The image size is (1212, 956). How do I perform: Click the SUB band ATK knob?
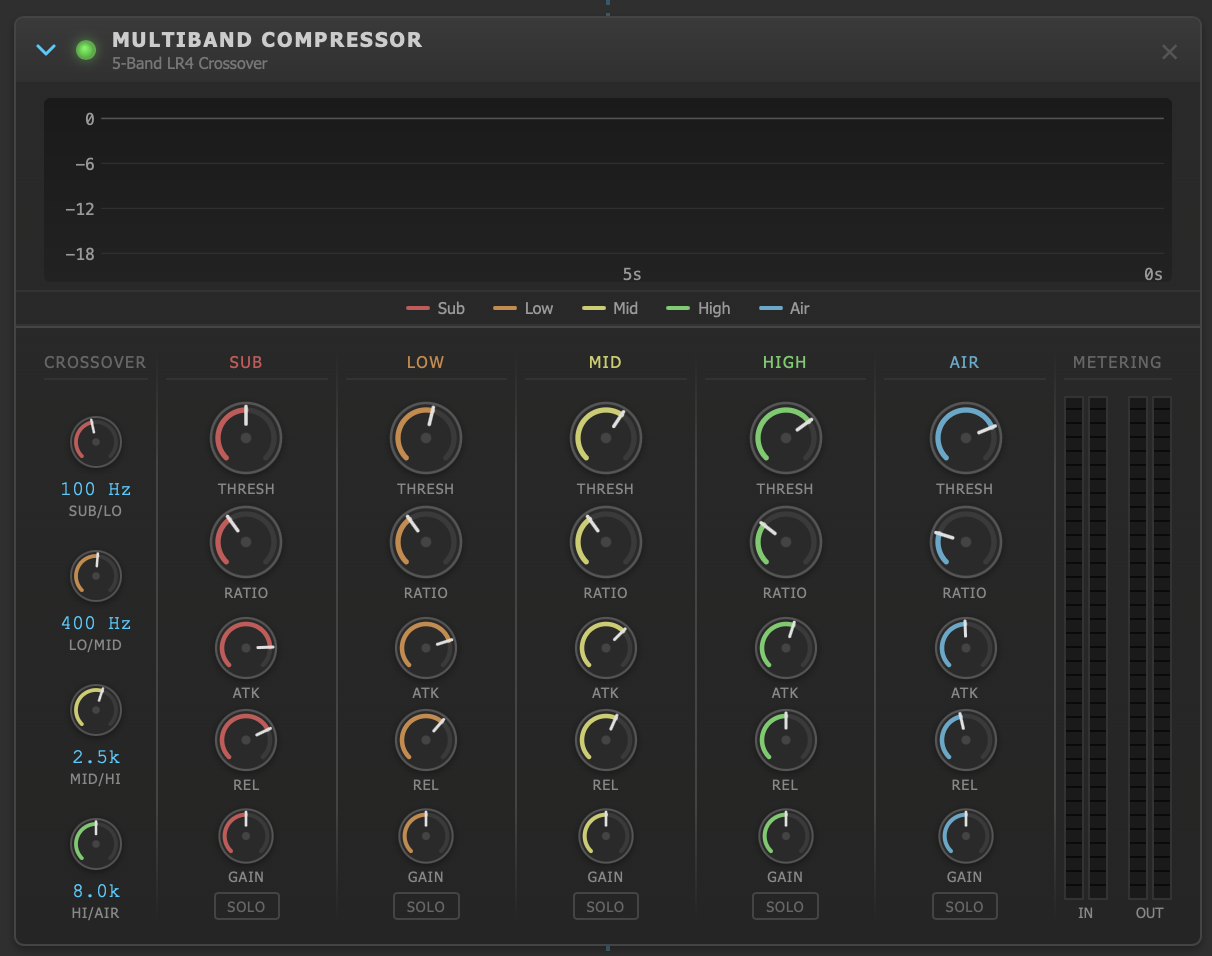tap(246, 648)
